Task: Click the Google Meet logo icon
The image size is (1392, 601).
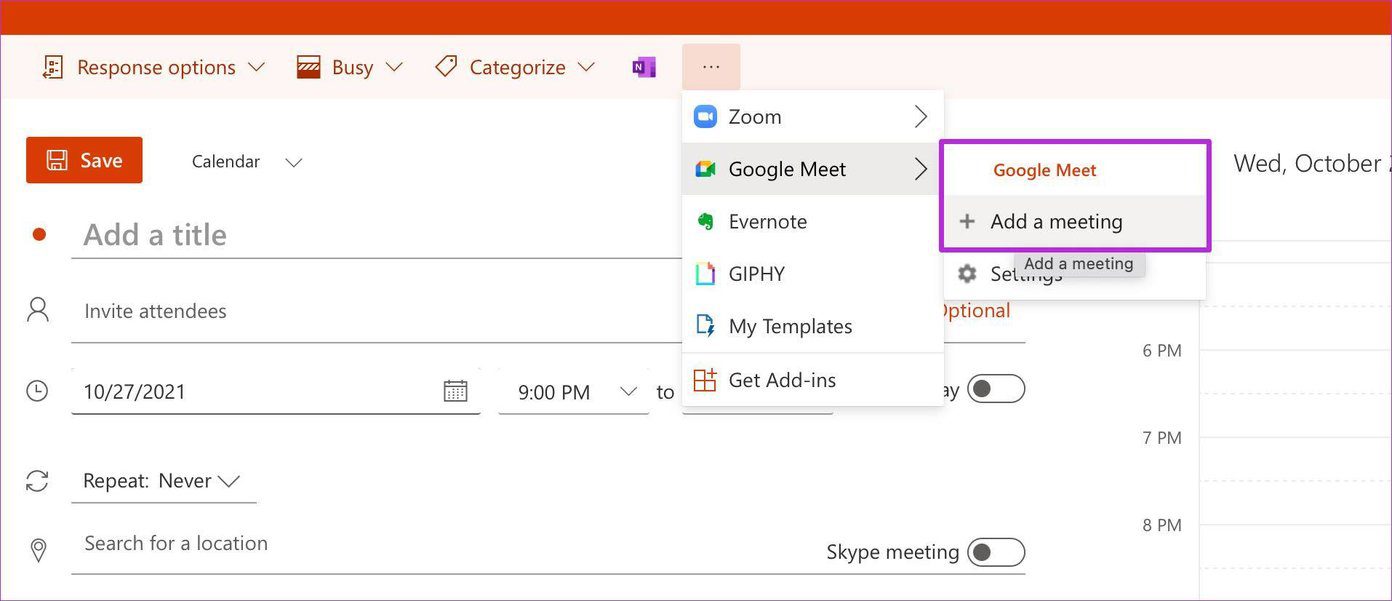Action: click(x=706, y=169)
